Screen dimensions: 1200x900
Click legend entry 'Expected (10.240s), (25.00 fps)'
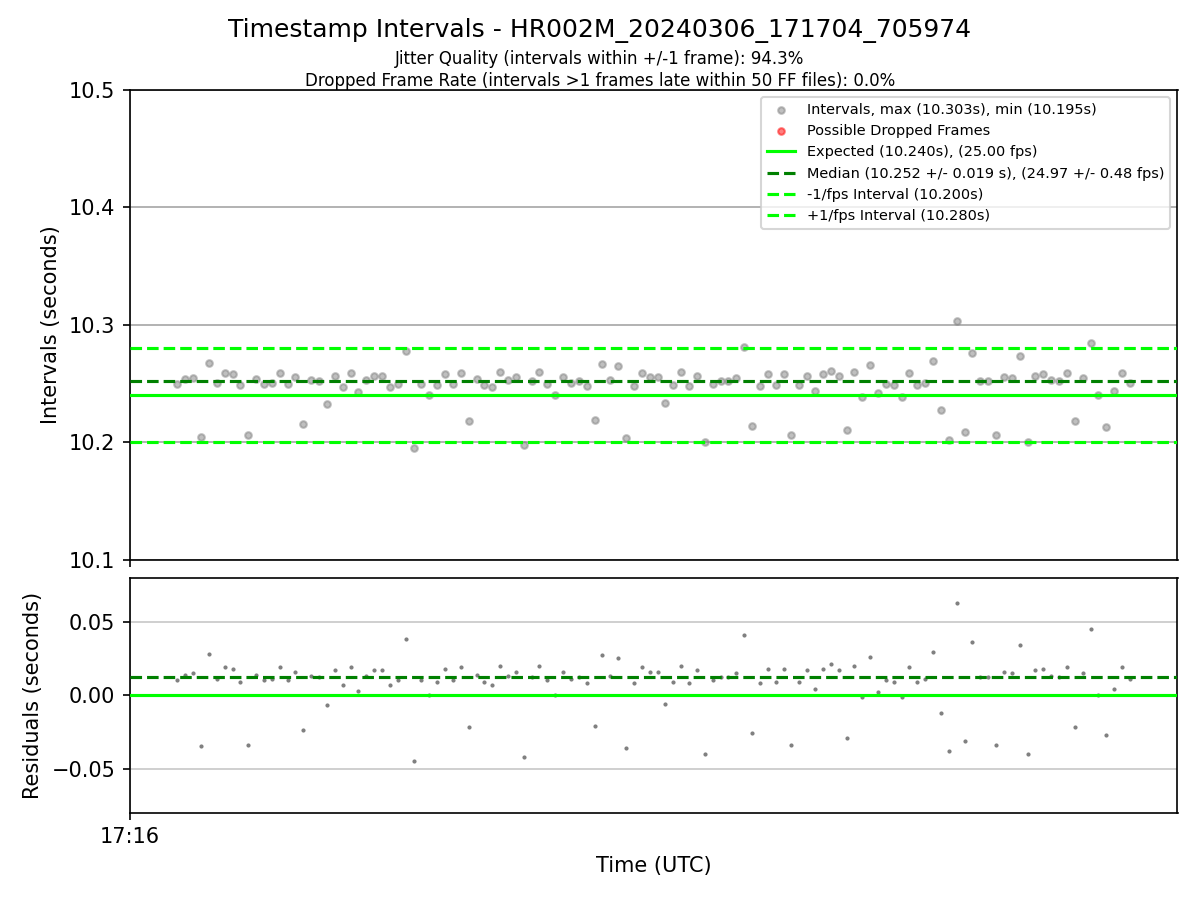922,151
